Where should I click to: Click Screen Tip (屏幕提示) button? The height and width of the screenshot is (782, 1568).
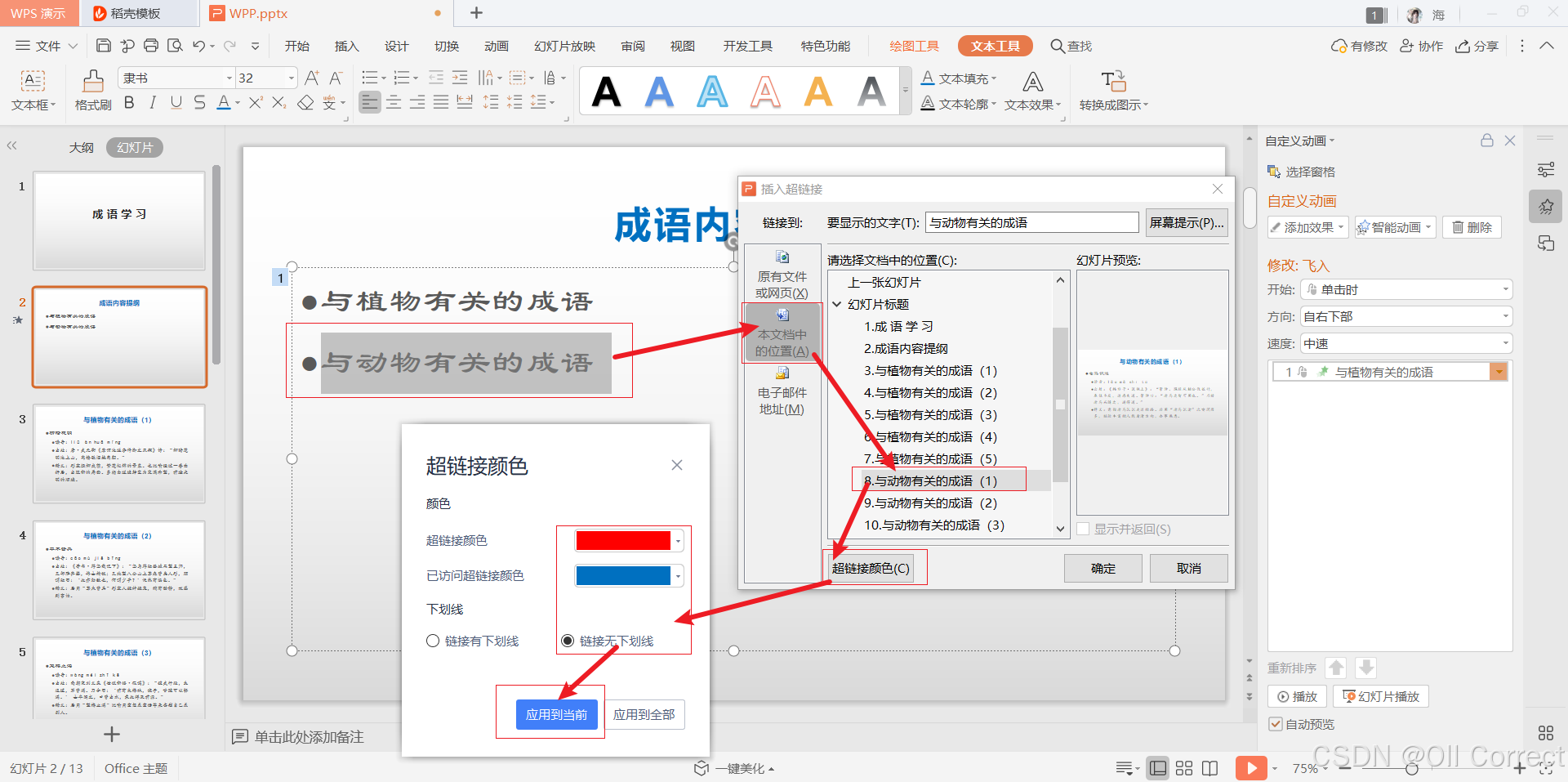coord(1187,222)
